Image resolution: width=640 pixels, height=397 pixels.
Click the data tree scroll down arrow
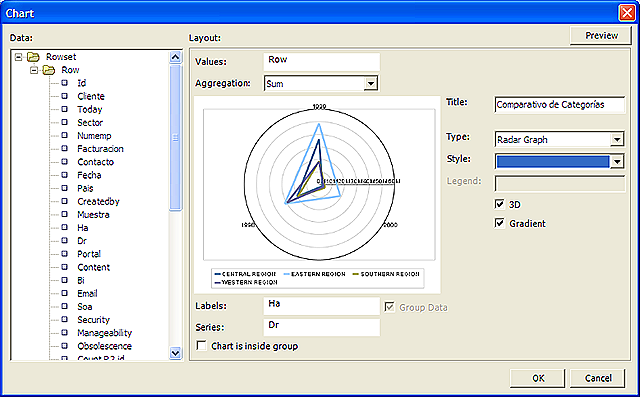coord(176,353)
